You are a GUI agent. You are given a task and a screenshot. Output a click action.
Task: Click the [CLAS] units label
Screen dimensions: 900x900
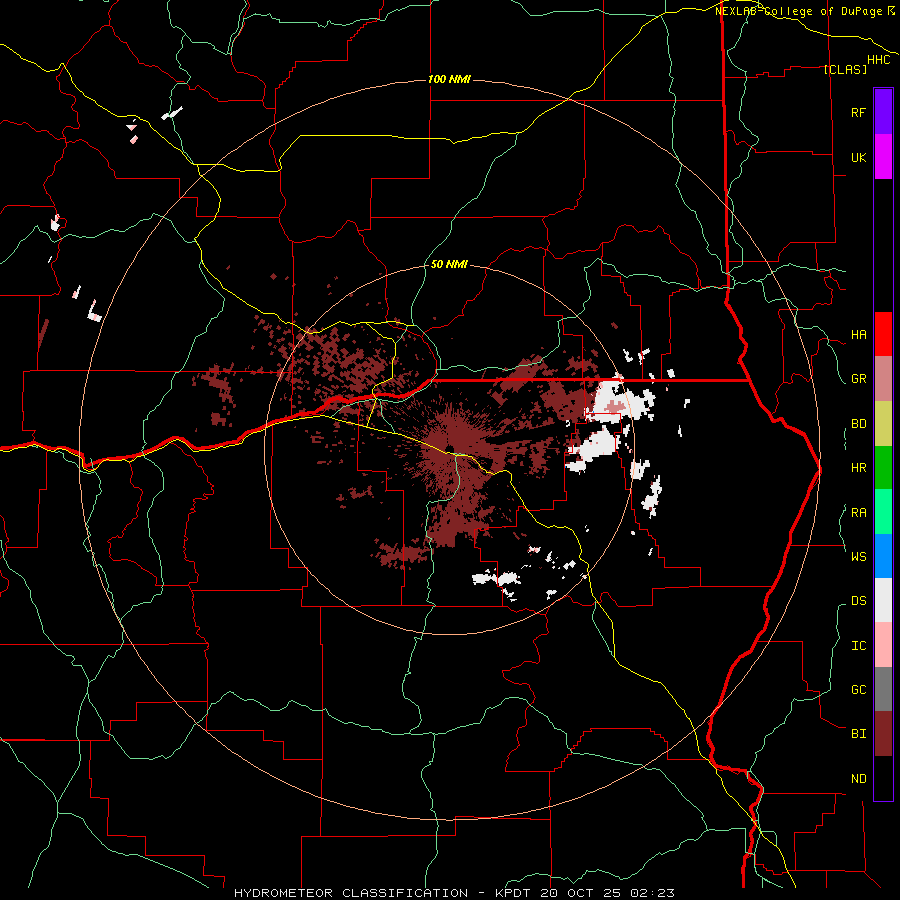pos(845,69)
